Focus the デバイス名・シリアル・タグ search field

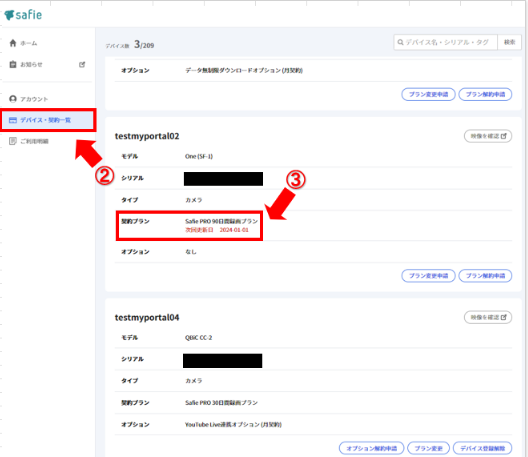coord(446,42)
